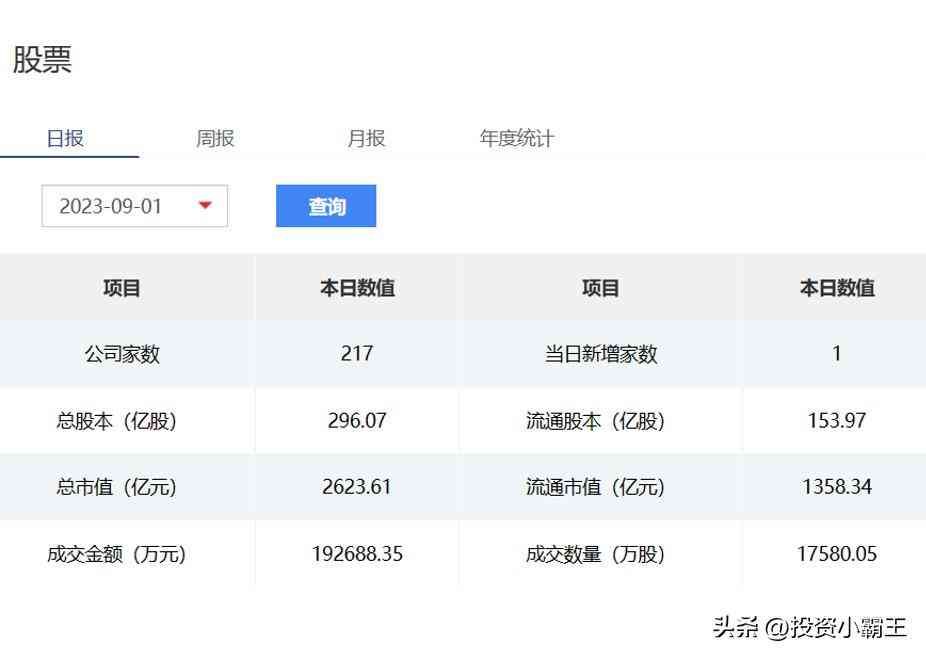This screenshot has width=926, height=658.
Task: Expand the date picker red arrow
Action: [x=205, y=206]
